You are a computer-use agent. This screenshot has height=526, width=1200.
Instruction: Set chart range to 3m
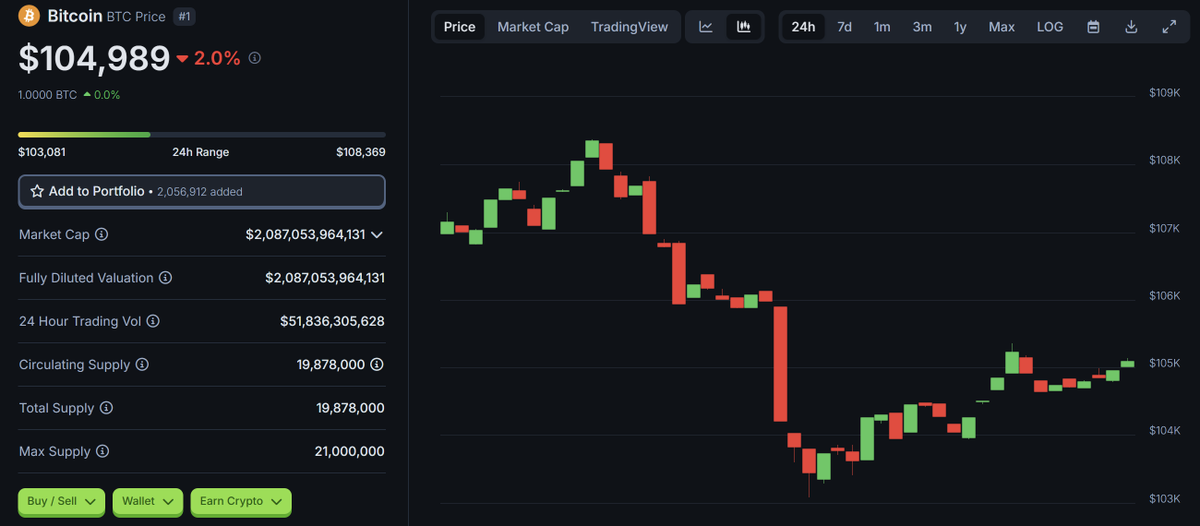[922, 27]
